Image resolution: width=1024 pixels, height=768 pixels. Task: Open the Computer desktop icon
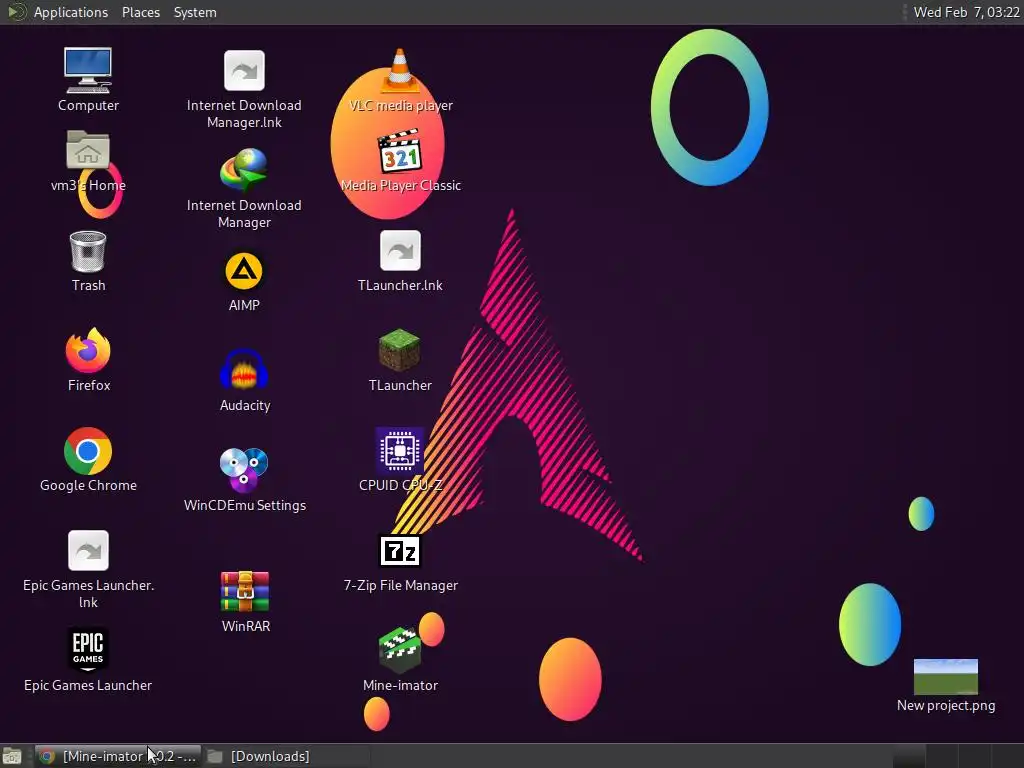coord(88,71)
